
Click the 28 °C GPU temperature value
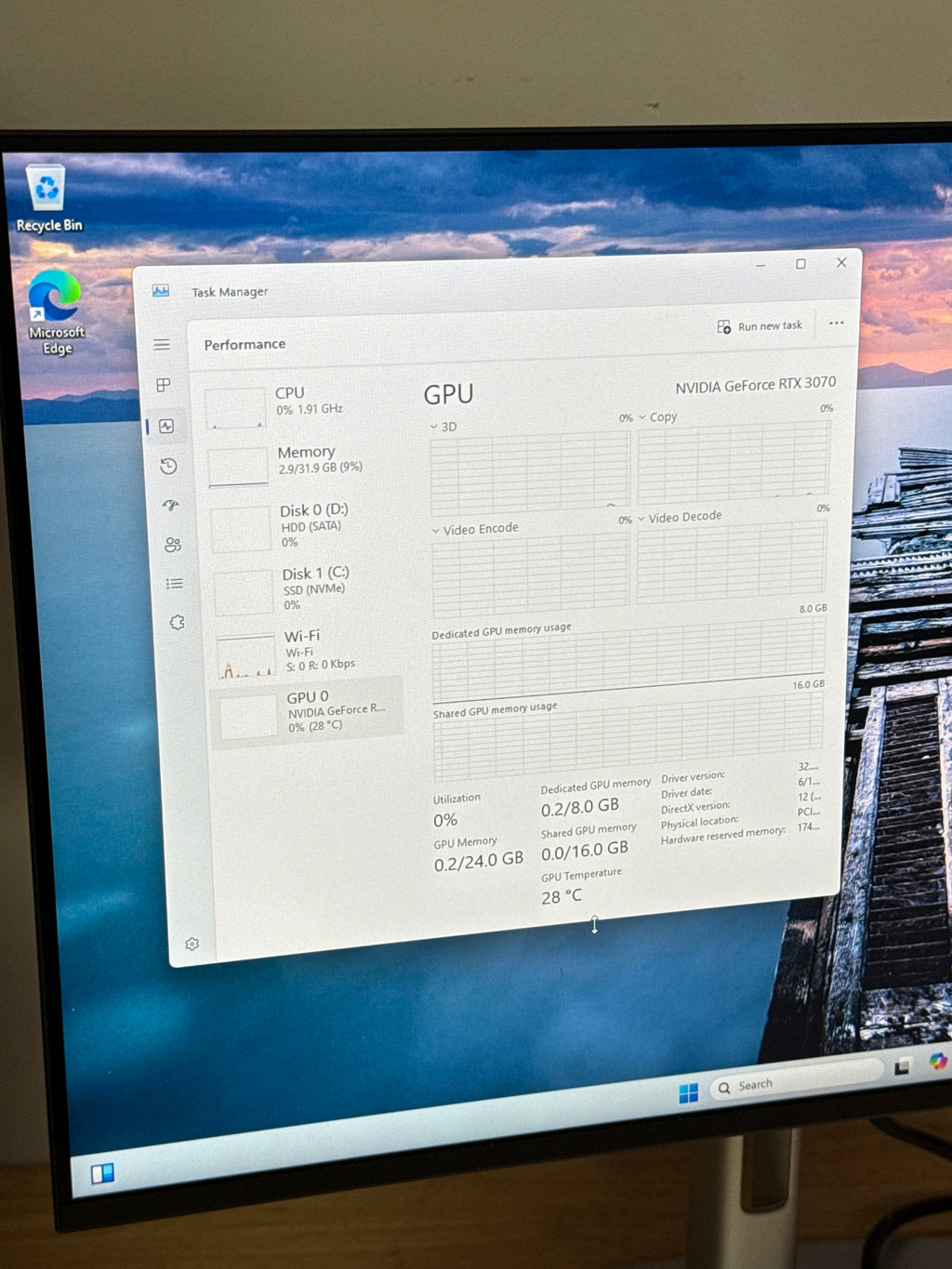click(562, 896)
